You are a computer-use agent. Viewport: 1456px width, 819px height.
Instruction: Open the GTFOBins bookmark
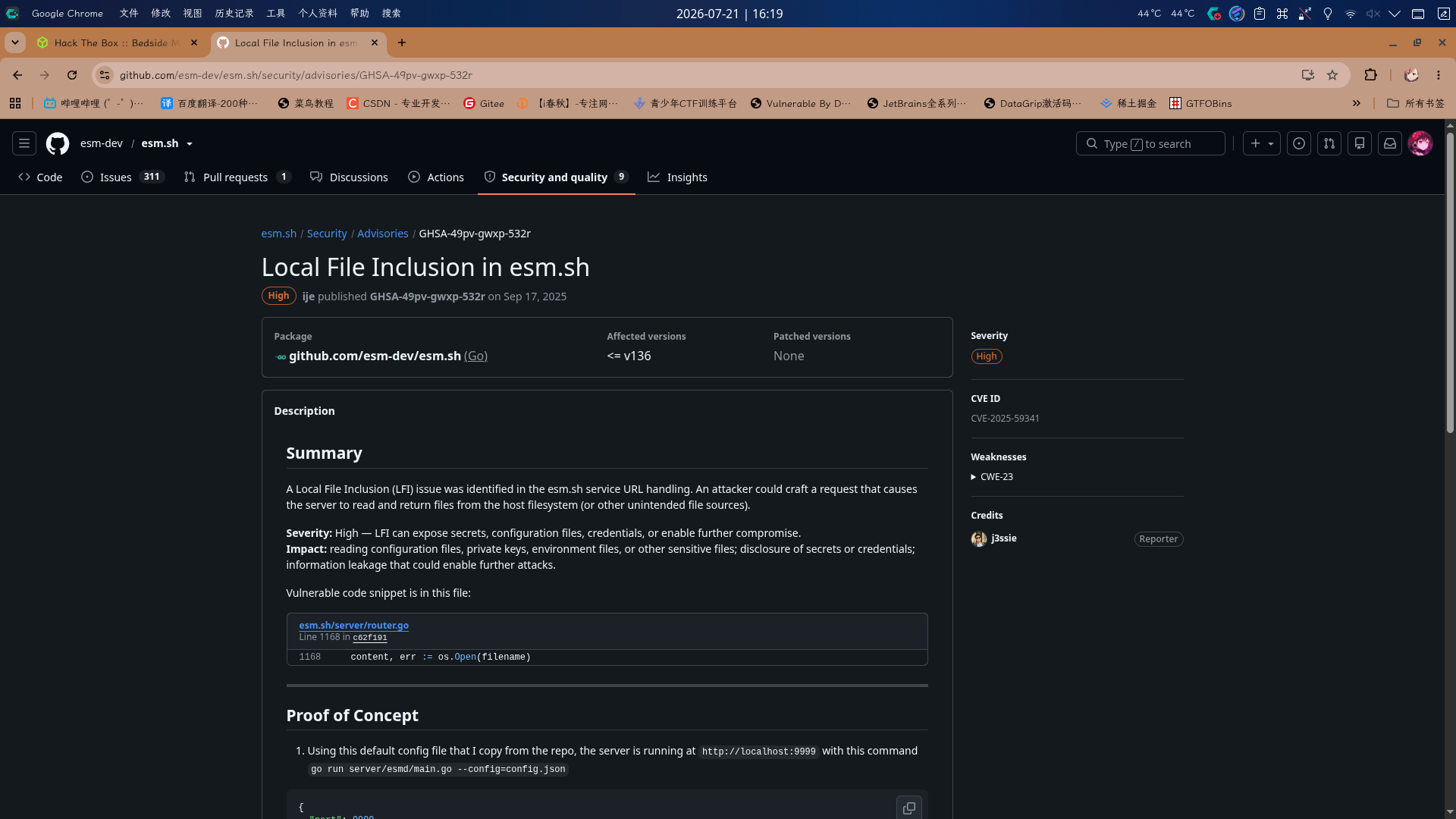pos(1200,103)
